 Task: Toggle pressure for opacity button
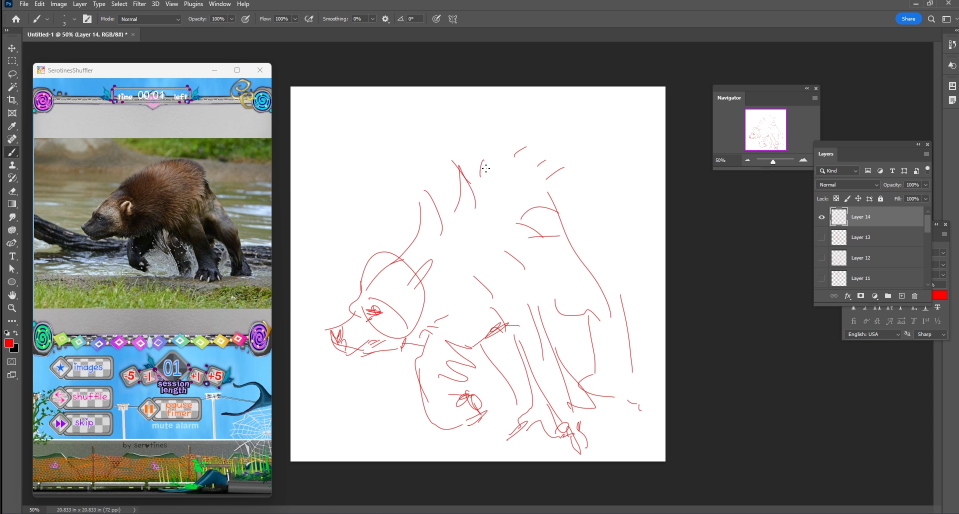pos(245,19)
